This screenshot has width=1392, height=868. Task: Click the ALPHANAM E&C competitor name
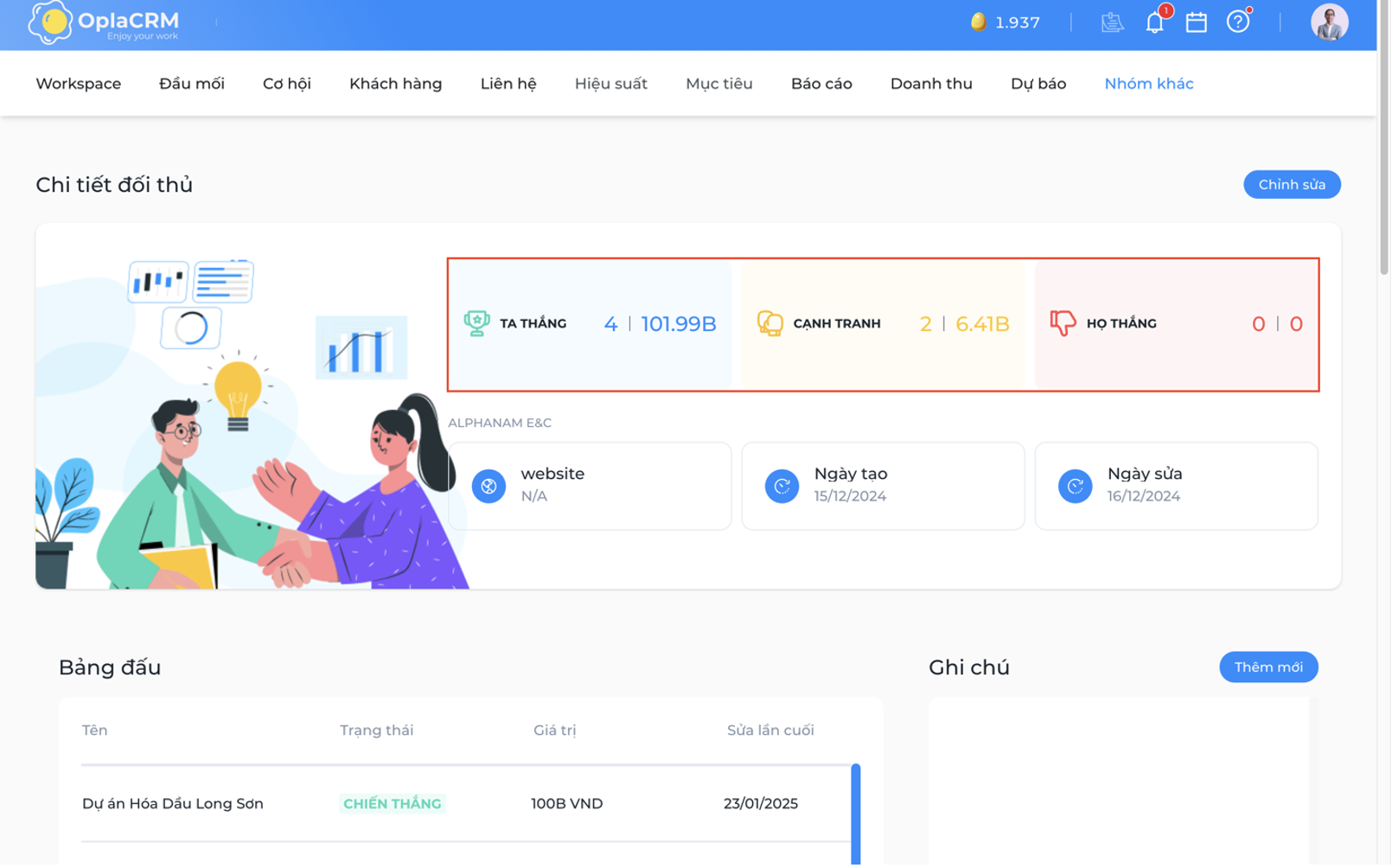(x=500, y=423)
